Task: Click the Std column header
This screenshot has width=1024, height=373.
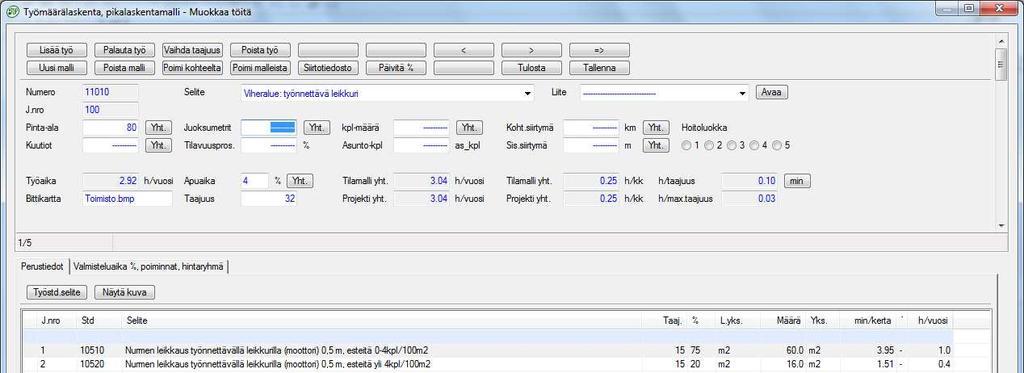Action: tap(98, 321)
